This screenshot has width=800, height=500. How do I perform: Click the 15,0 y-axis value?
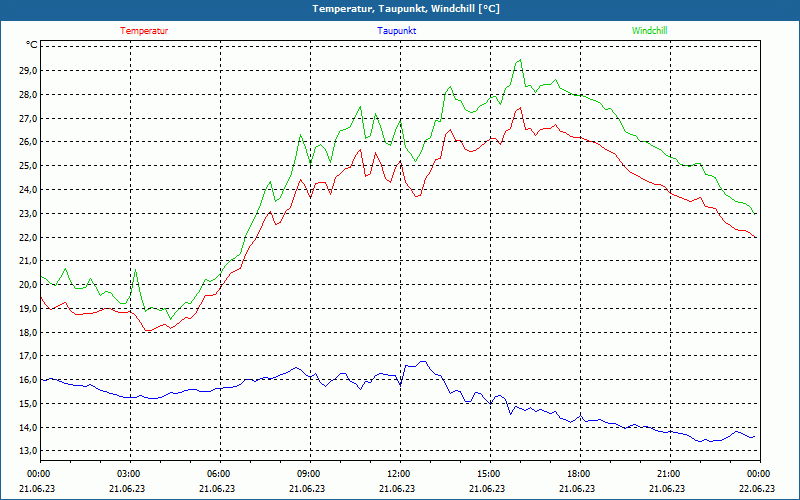pos(29,404)
